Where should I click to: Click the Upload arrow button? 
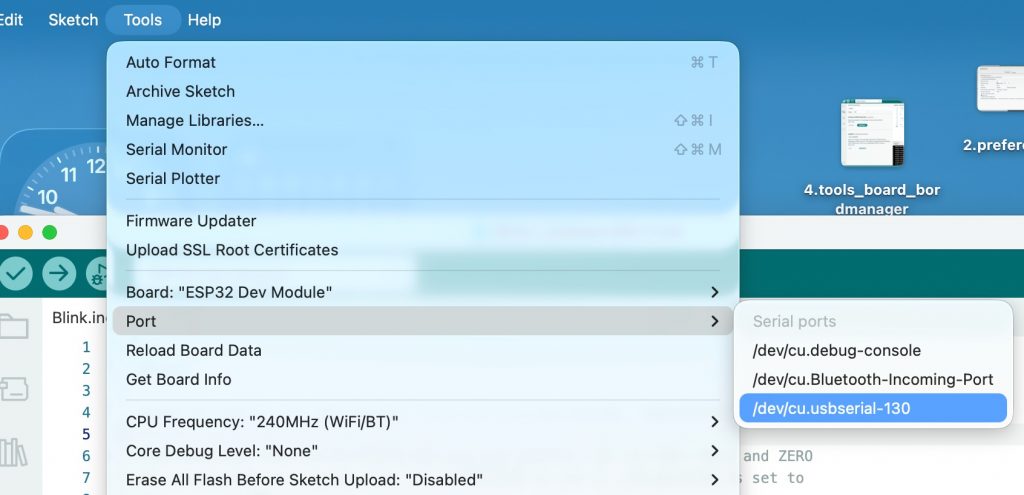click(59, 273)
